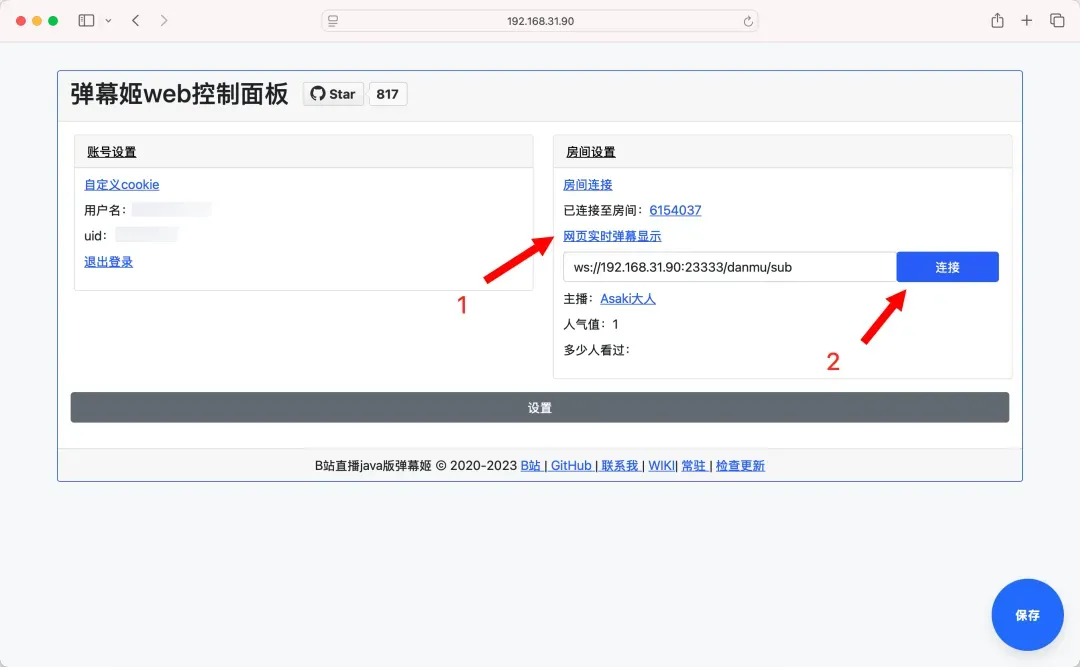Click the 弹幕姬web控制面板 title
1080x667 pixels.
coord(179,94)
